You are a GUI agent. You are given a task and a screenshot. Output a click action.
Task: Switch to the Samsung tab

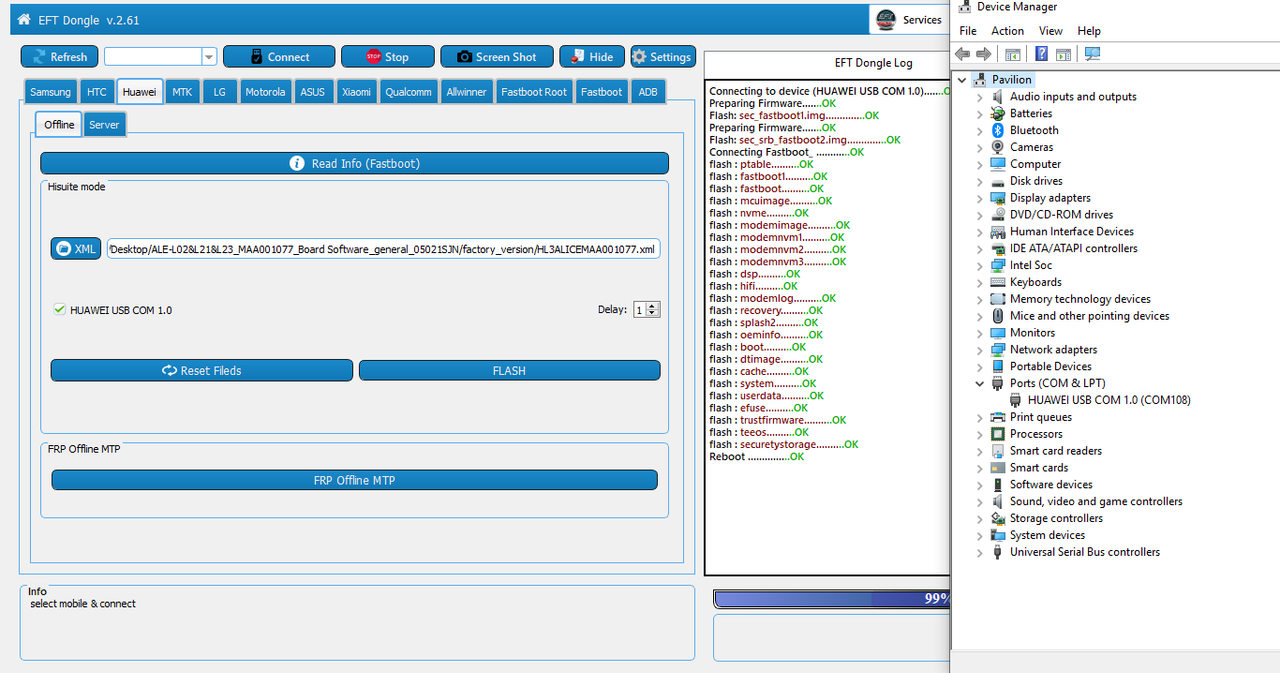(x=50, y=92)
